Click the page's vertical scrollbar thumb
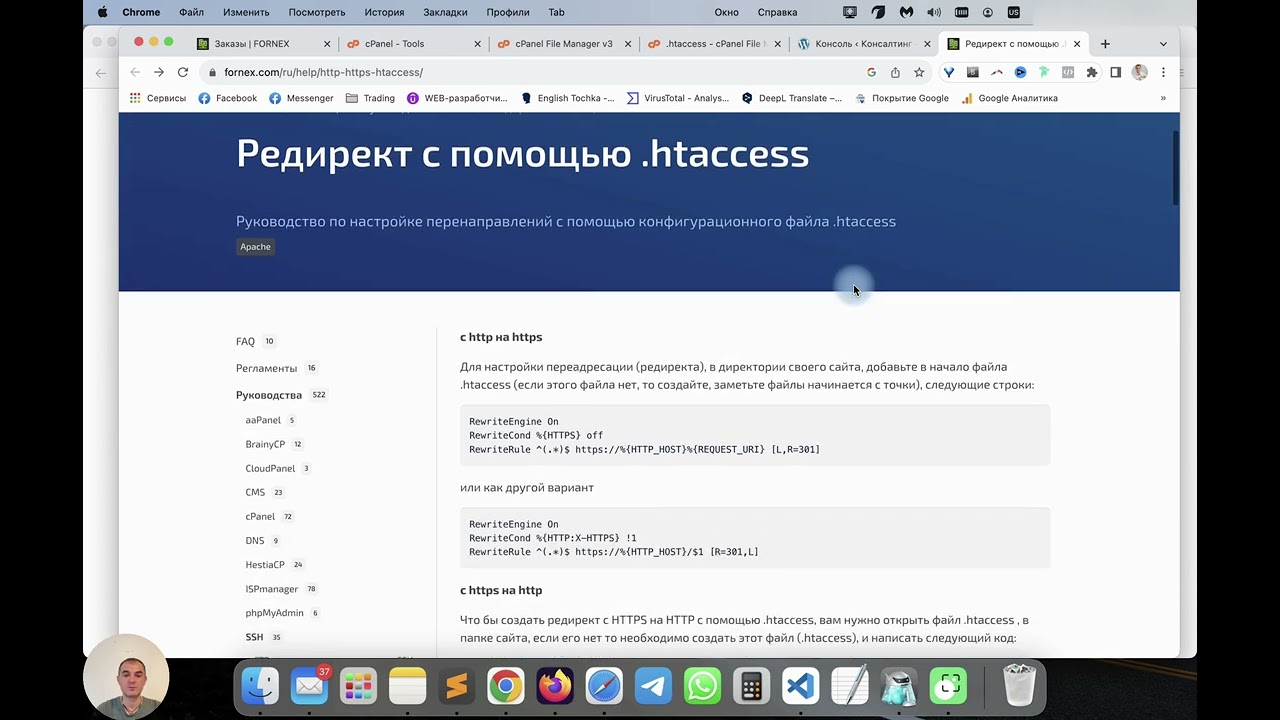Viewport: 1280px width, 720px height. (x=1176, y=167)
